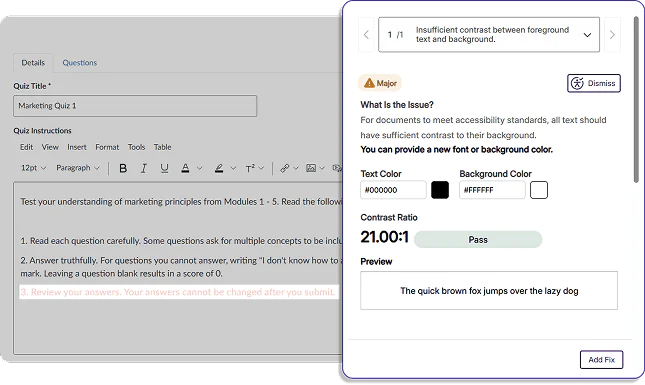Open text color options dropdown arrow
The width and height of the screenshot is (645, 385).
tap(200, 168)
